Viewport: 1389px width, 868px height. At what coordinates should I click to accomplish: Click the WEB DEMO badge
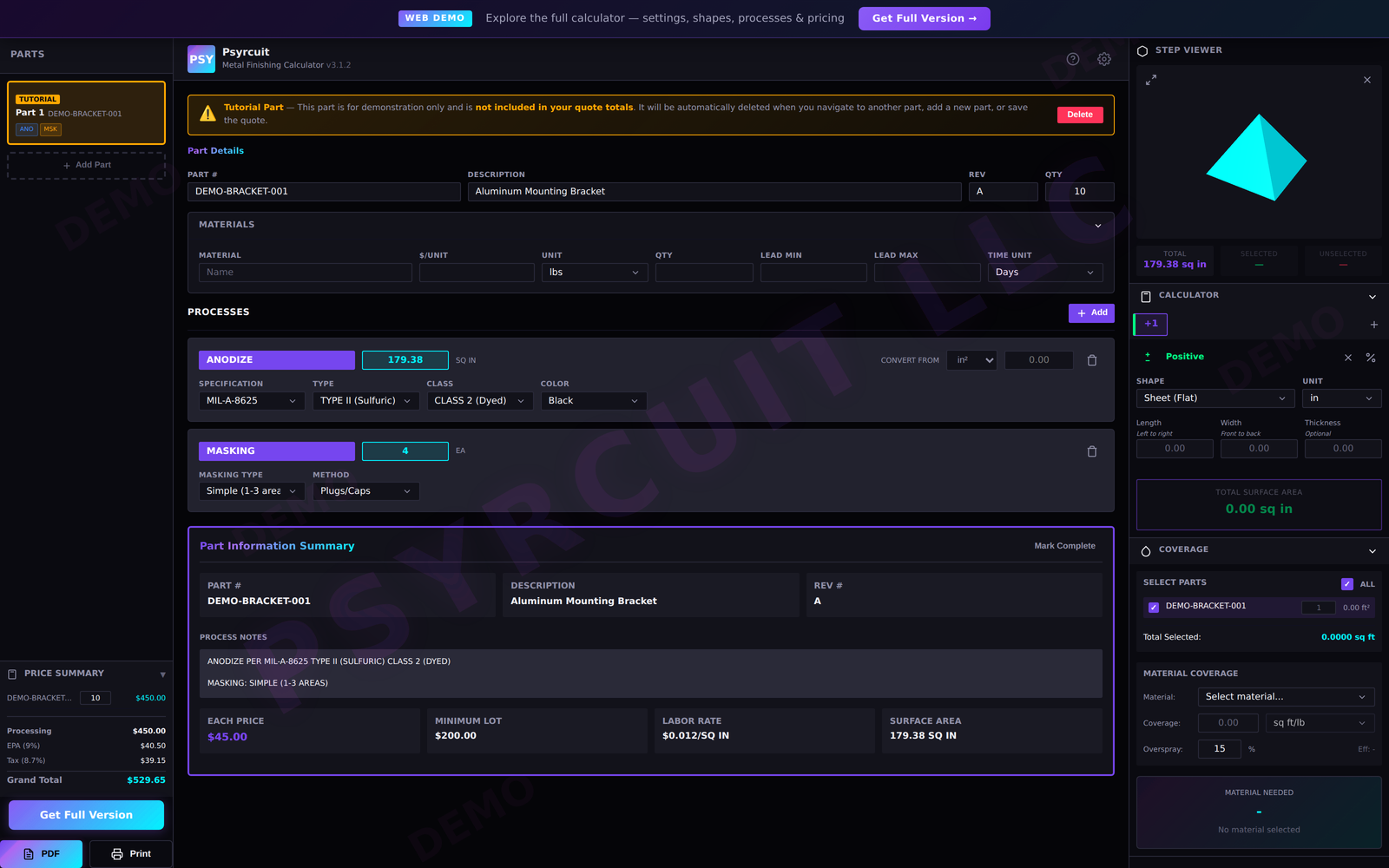[435, 18]
